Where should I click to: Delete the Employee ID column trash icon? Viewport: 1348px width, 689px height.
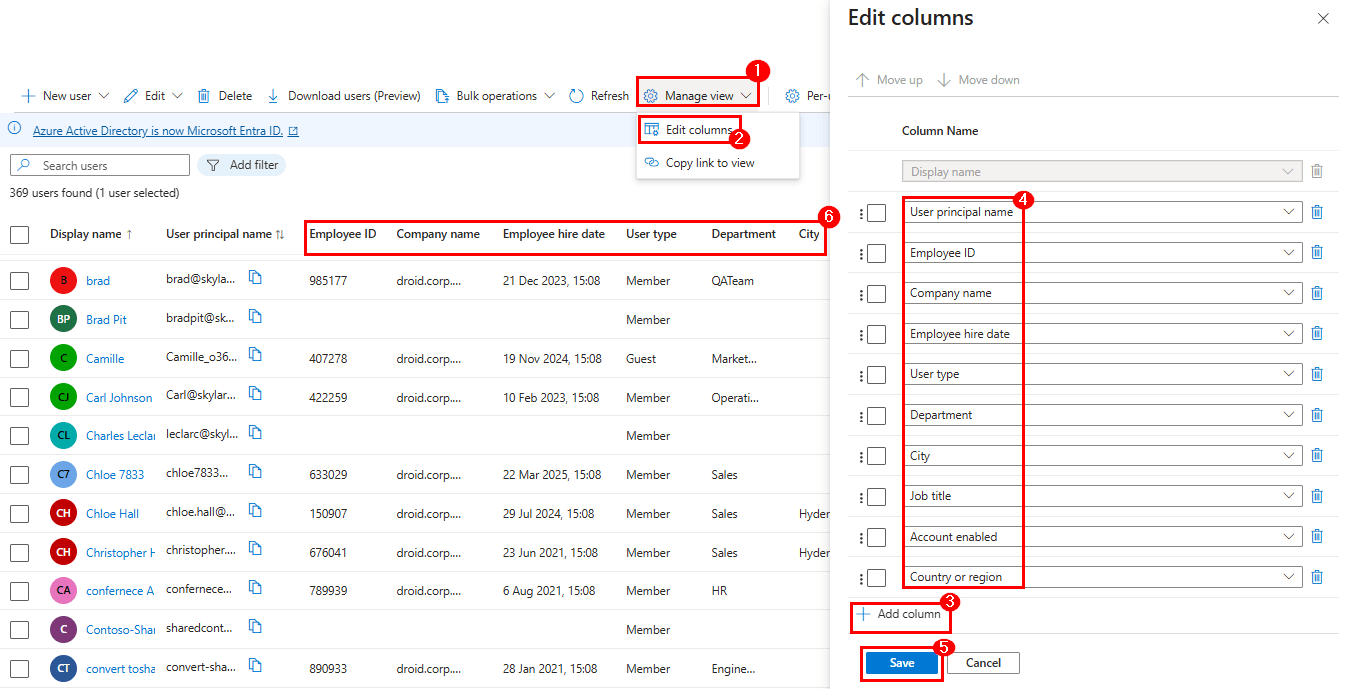tap(1317, 253)
